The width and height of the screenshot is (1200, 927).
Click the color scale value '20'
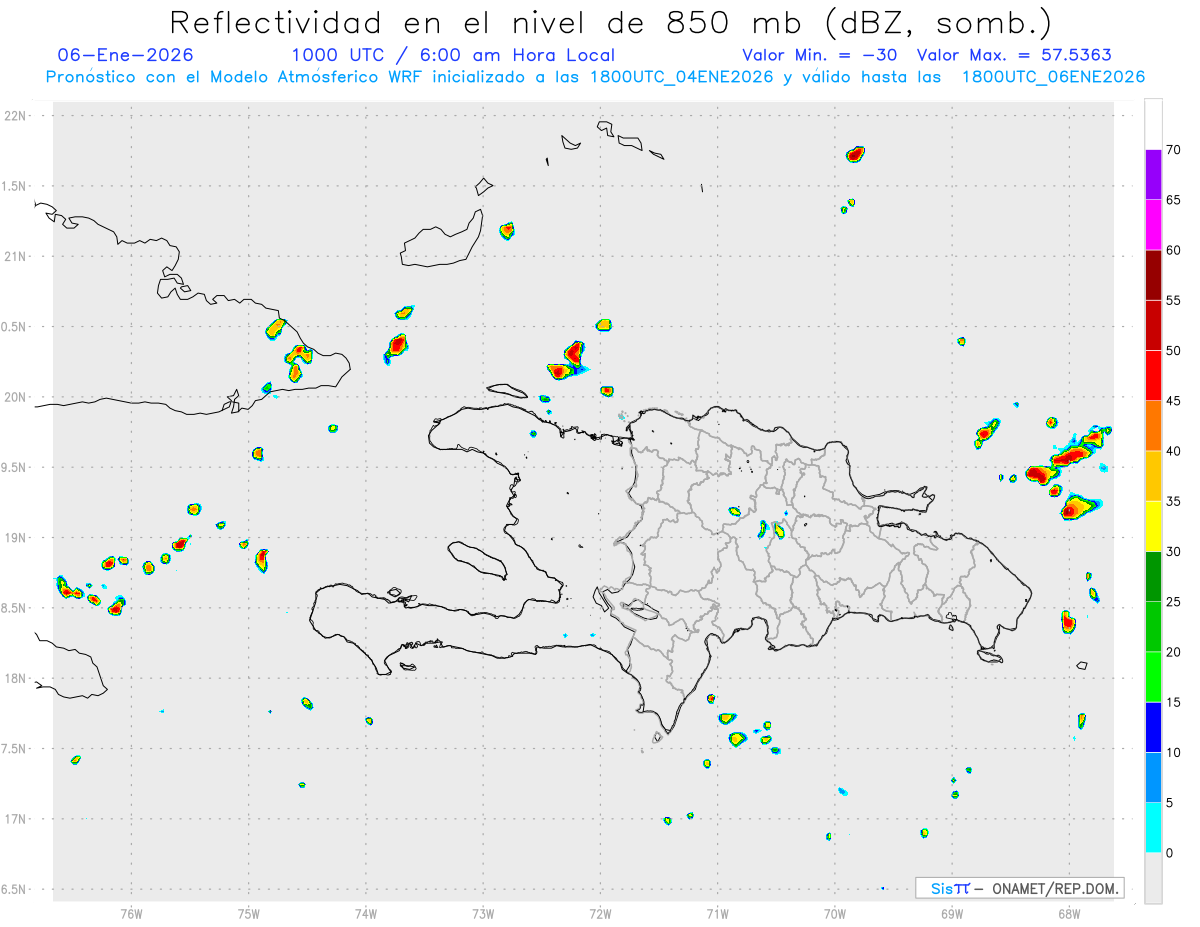click(1173, 652)
